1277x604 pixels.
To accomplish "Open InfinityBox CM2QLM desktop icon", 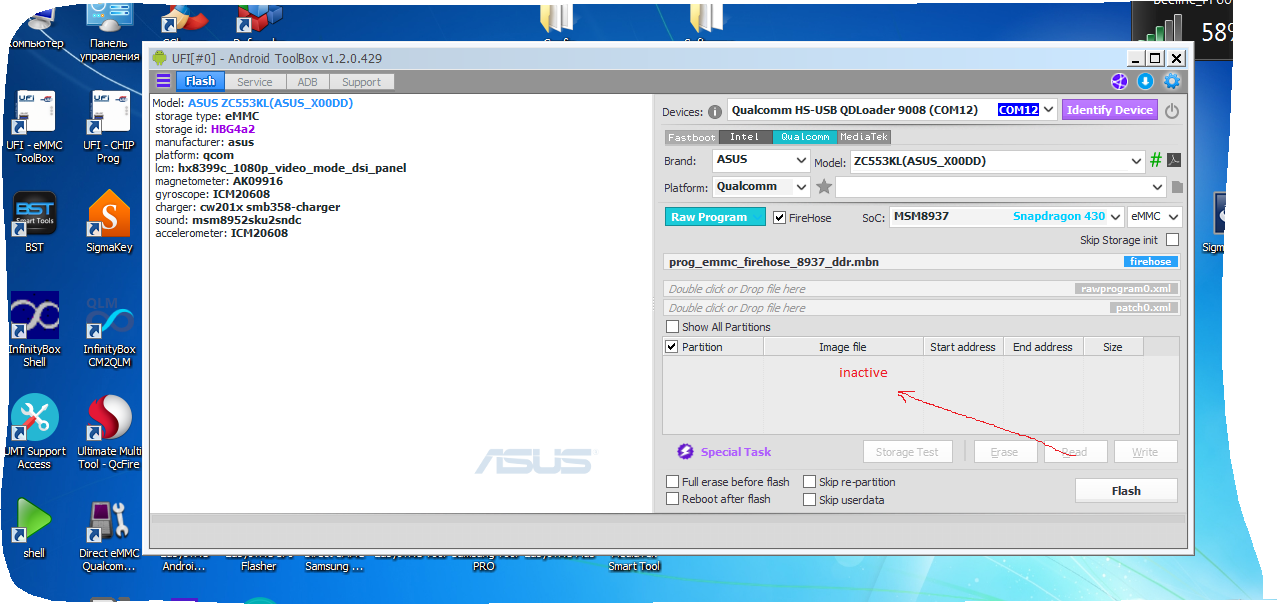I will (x=109, y=330).
